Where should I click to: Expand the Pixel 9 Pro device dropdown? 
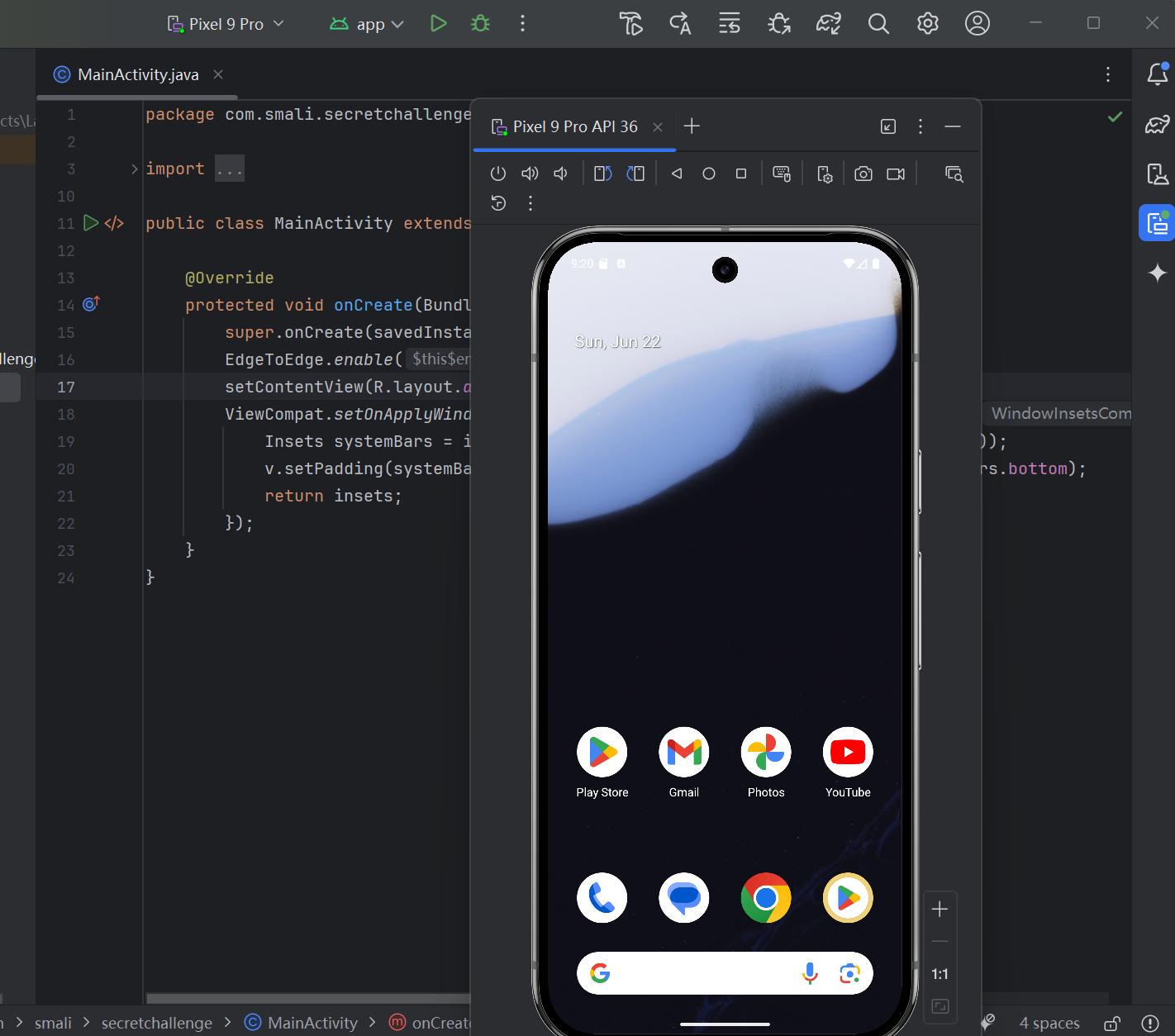pyautogui.click(x=226, y=24)
